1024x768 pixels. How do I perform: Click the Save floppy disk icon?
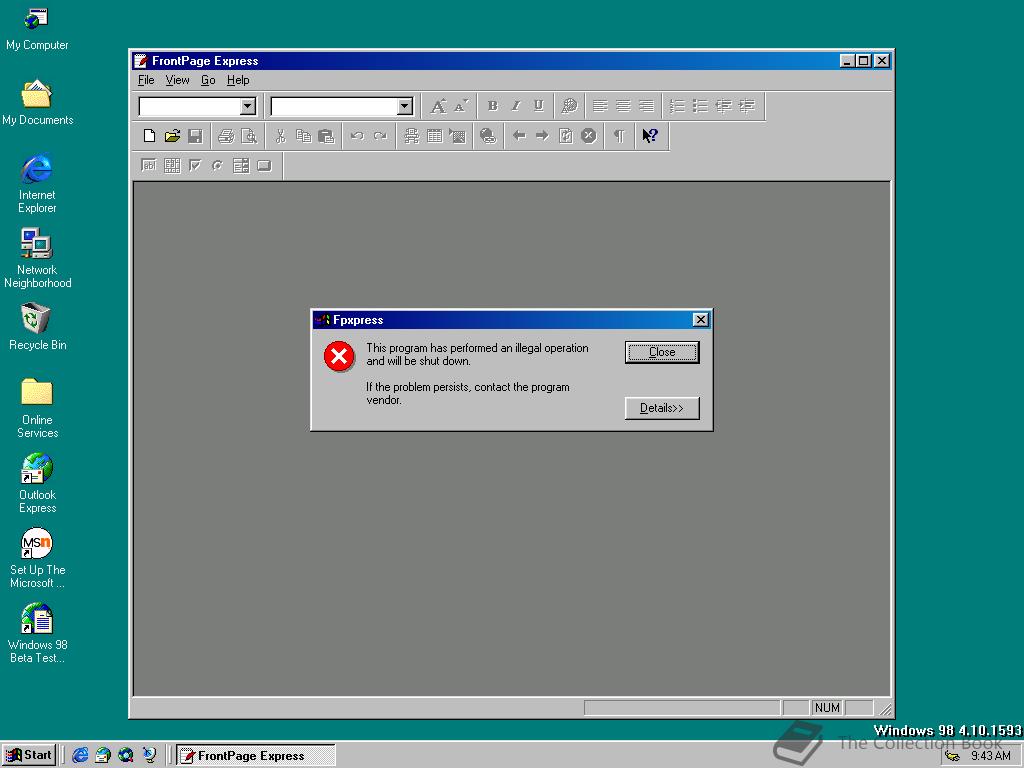click(x=195, y=136)
